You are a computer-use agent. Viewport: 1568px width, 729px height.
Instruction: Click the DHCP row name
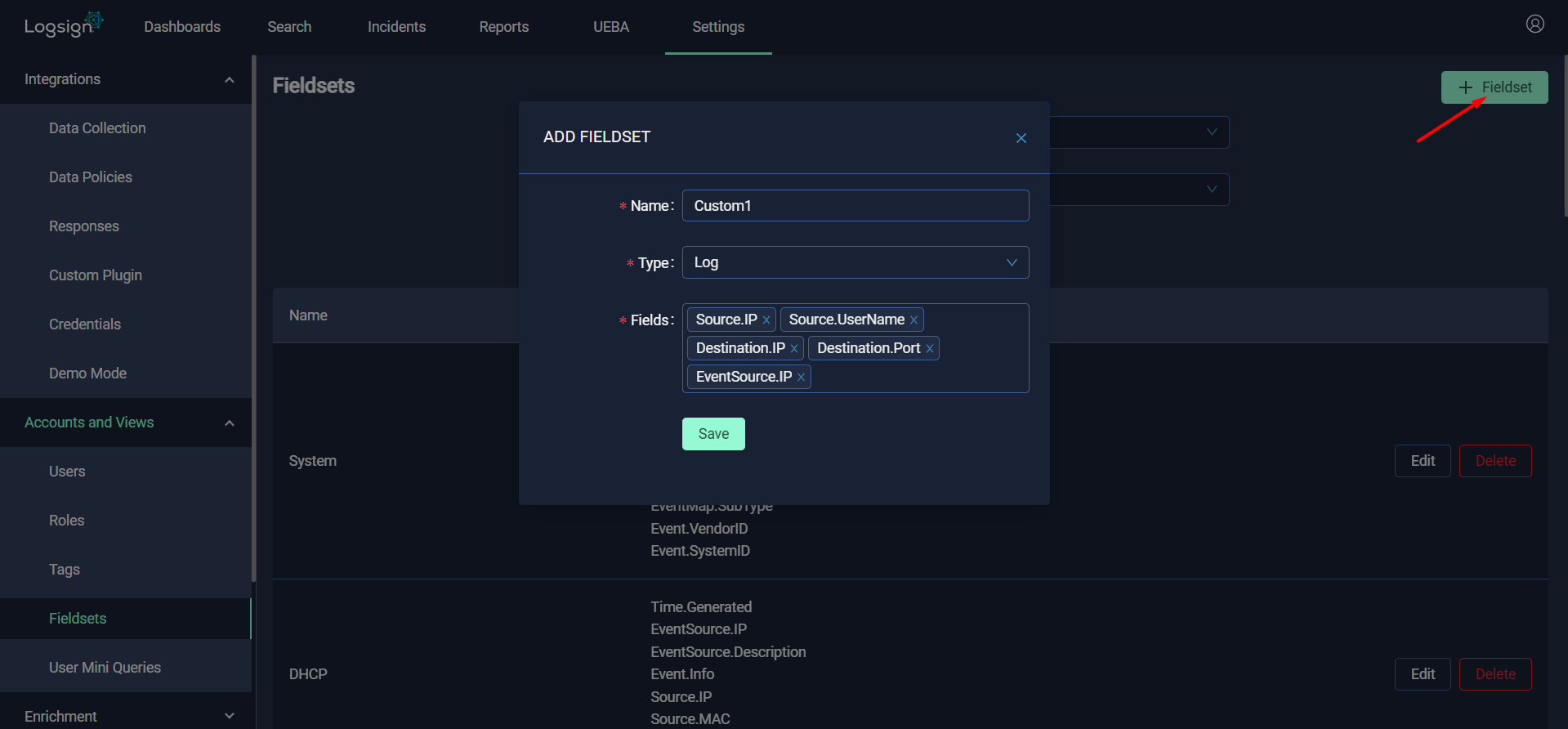point(308,674)
